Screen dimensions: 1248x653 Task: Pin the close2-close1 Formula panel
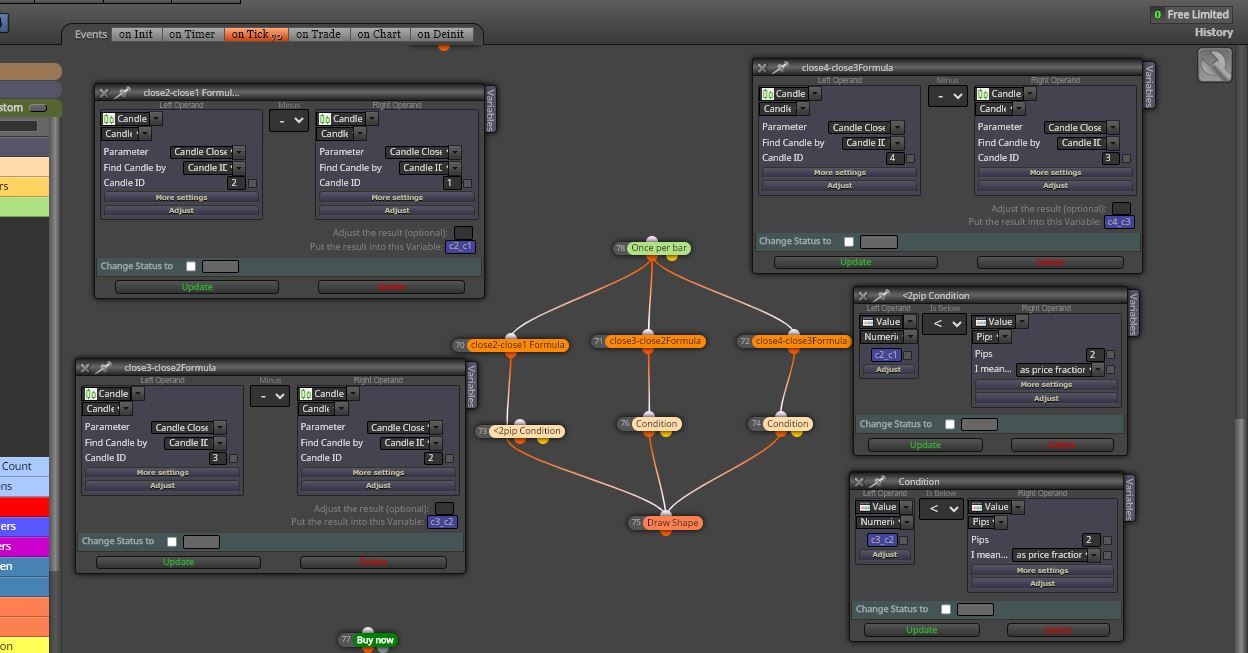pos(122,92)
